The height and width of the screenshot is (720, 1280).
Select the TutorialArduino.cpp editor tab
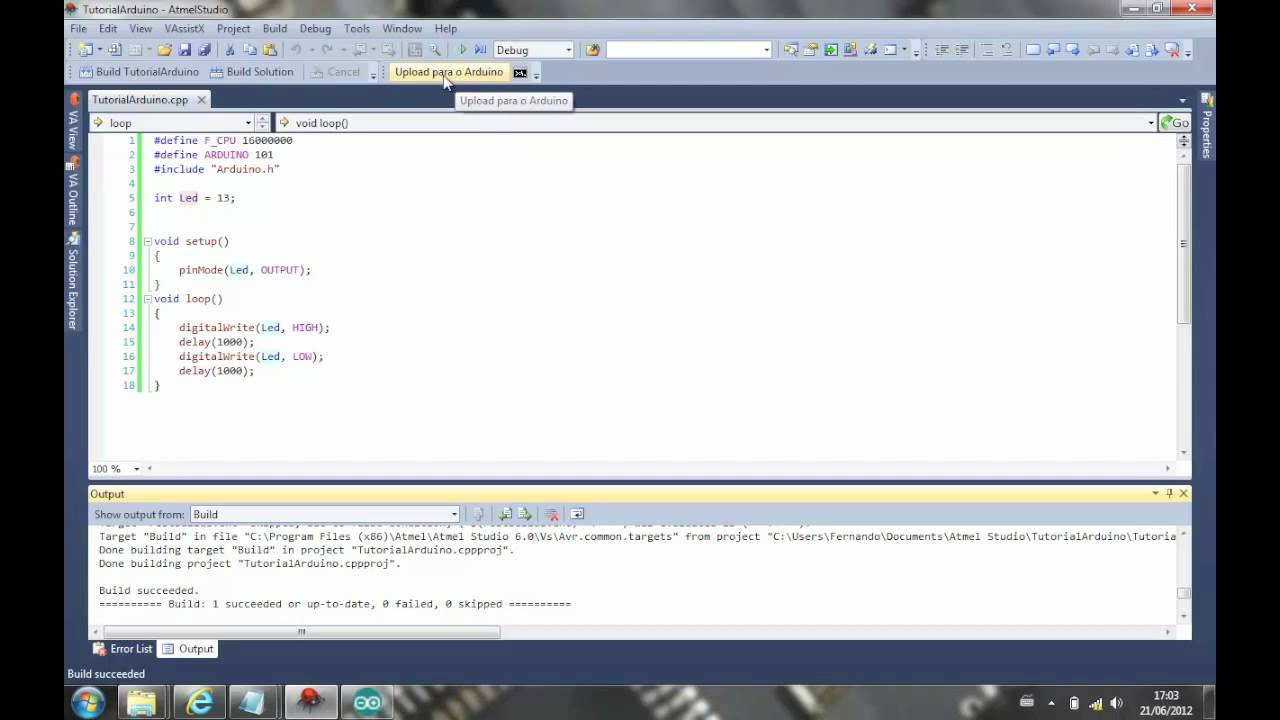(x=140, y=100)
